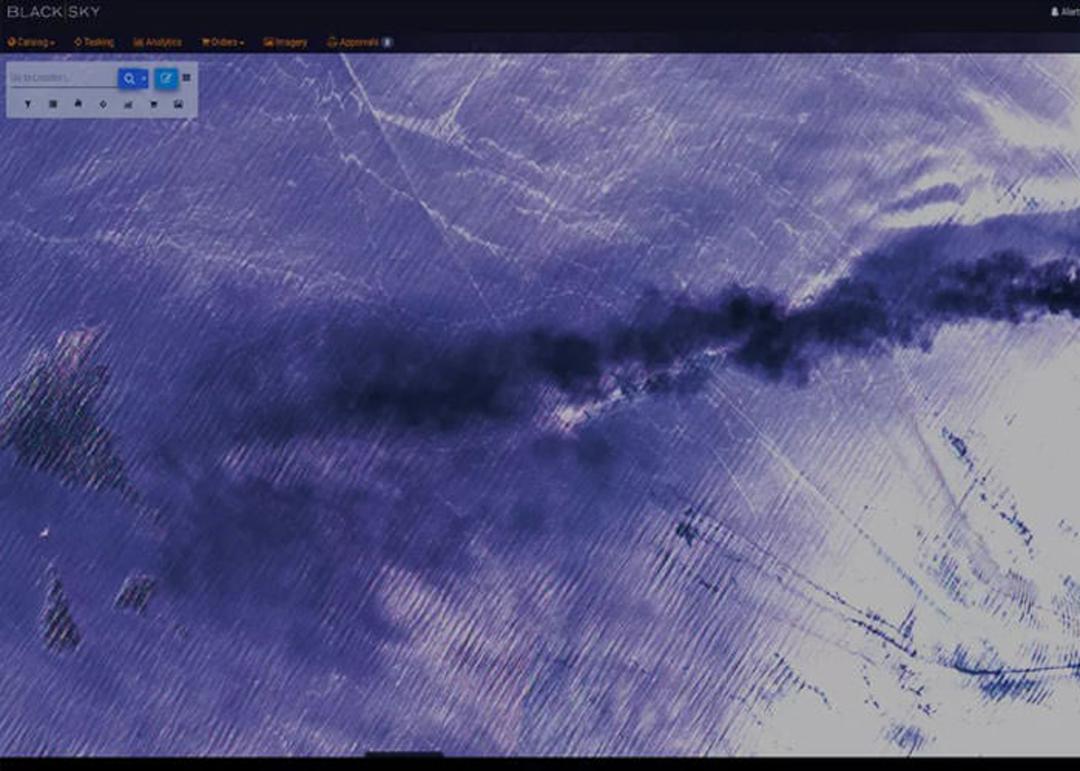Open the Orders dropdown menu

tap(222, 43)
